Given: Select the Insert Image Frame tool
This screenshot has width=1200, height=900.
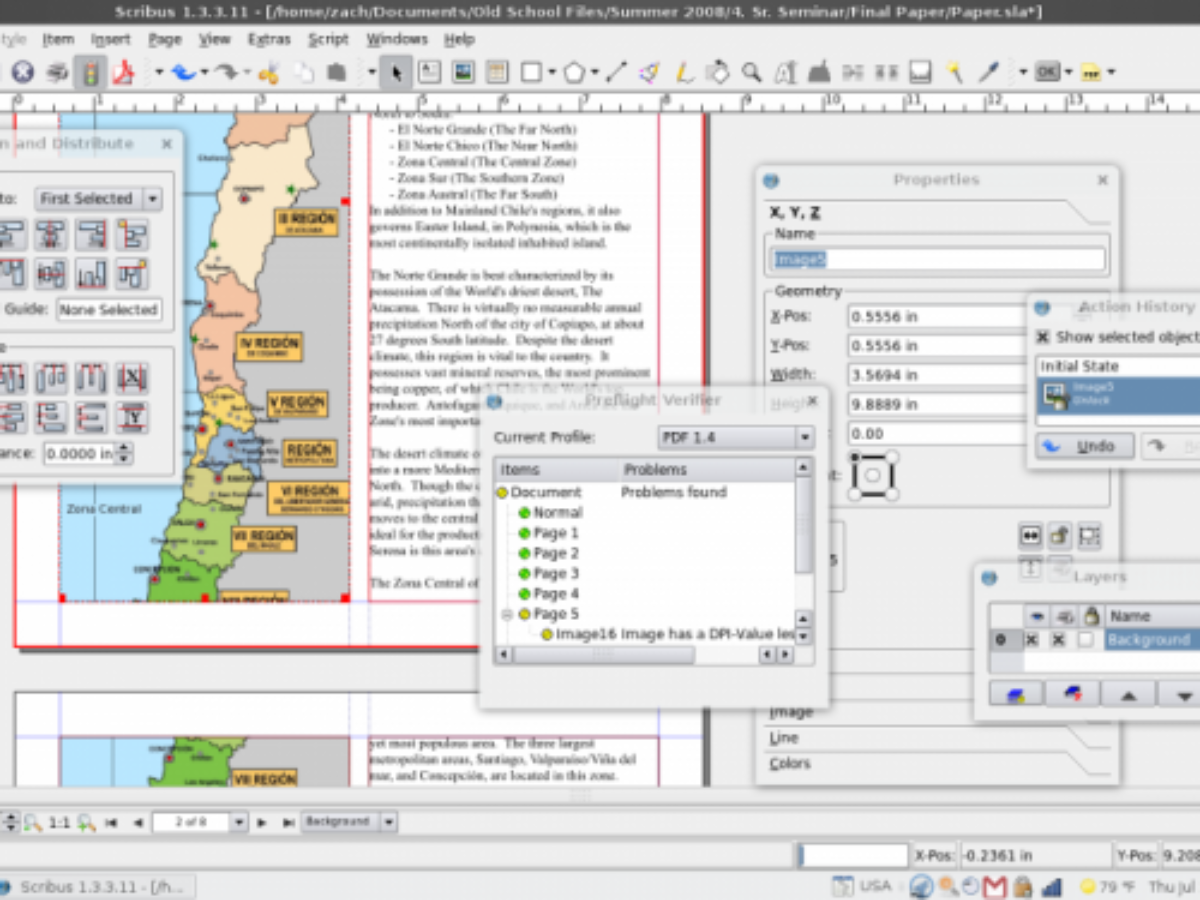Looking at the screenshot, I should pyautogui.click(x=462, y=73).
